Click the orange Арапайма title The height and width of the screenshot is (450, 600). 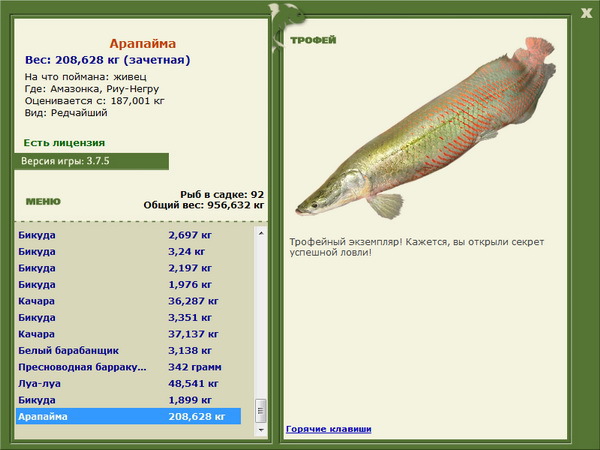143,44
